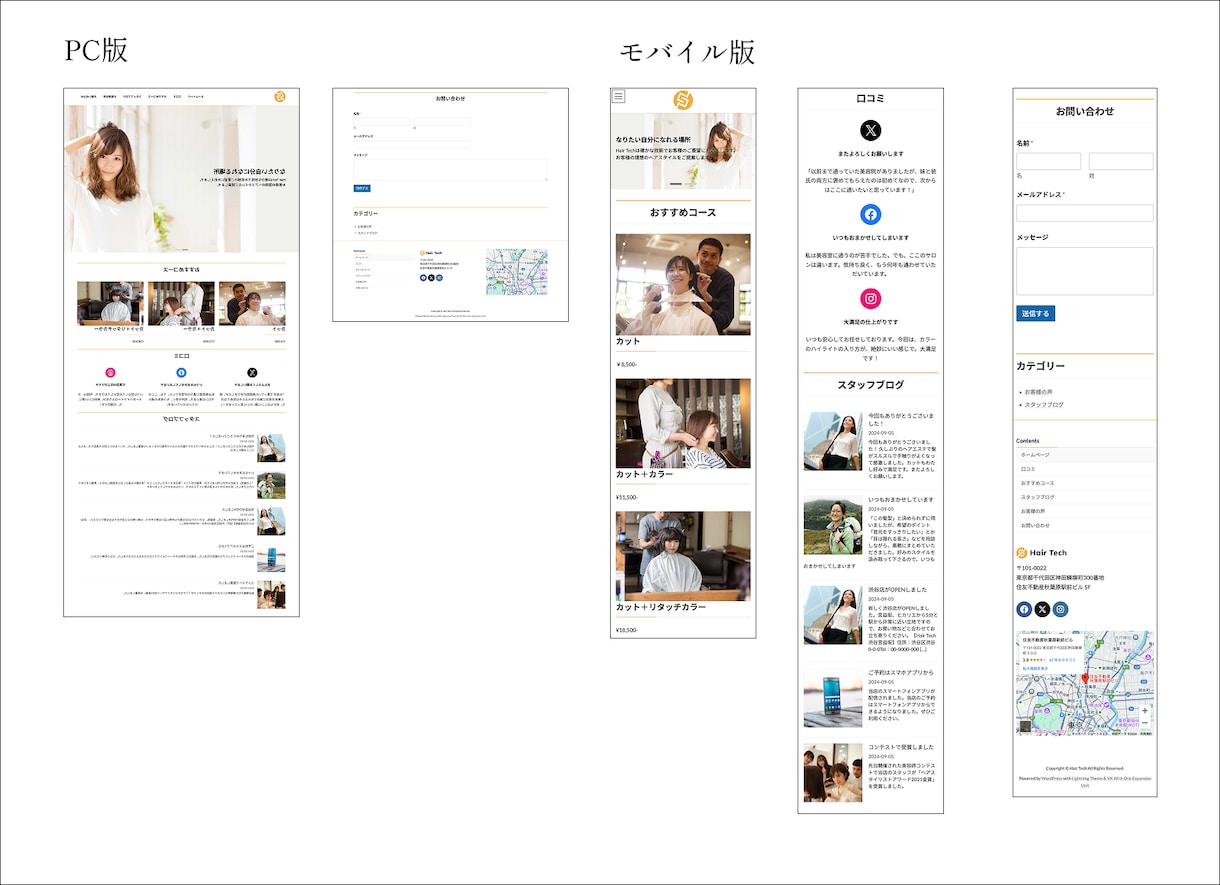Click the 送信する submit button in mobile form
Image resolution: width=1220 pixels, height=885 pixels.
[1035, 313]
